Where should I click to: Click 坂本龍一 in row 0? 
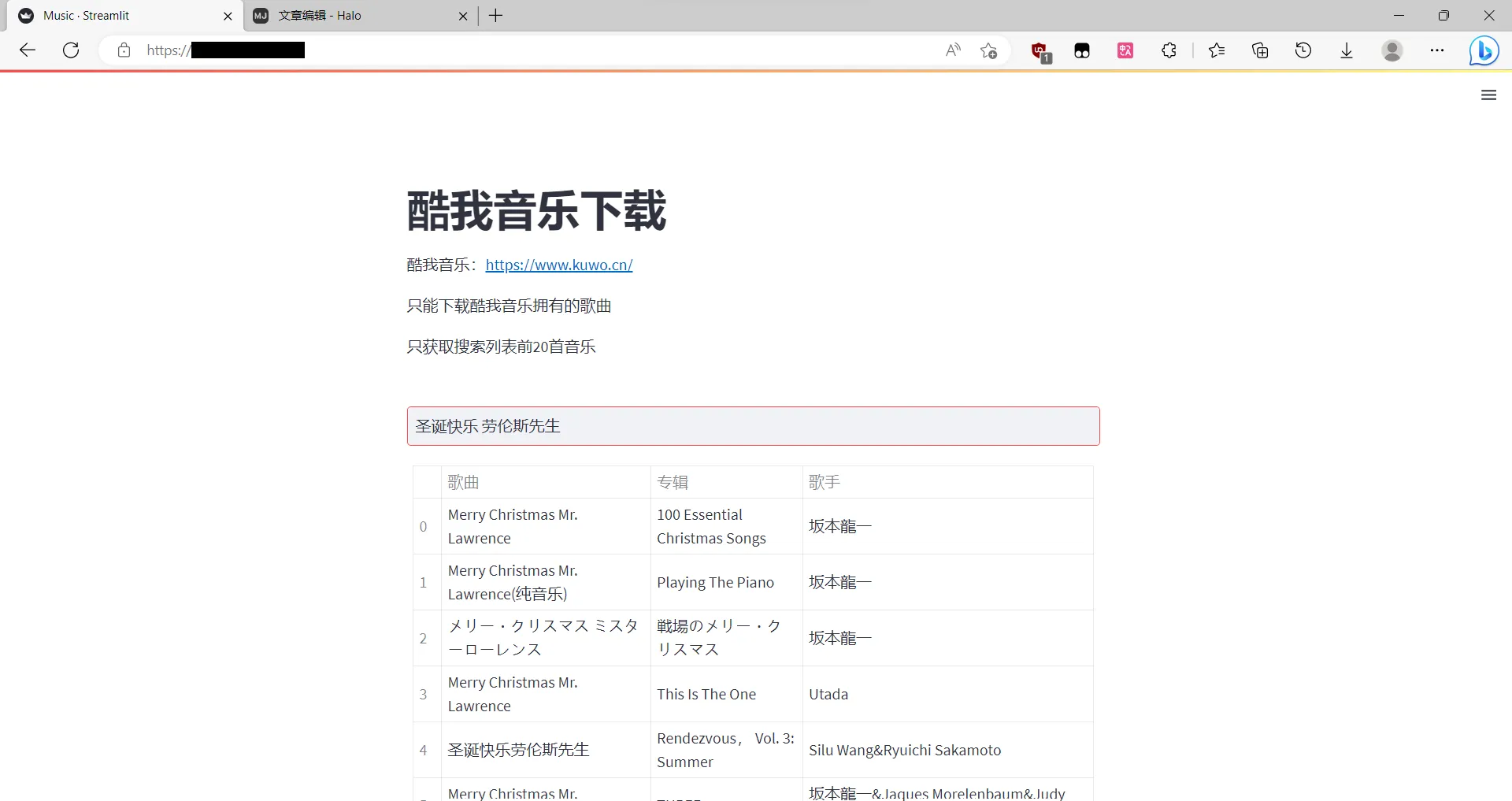pos(840,526)
